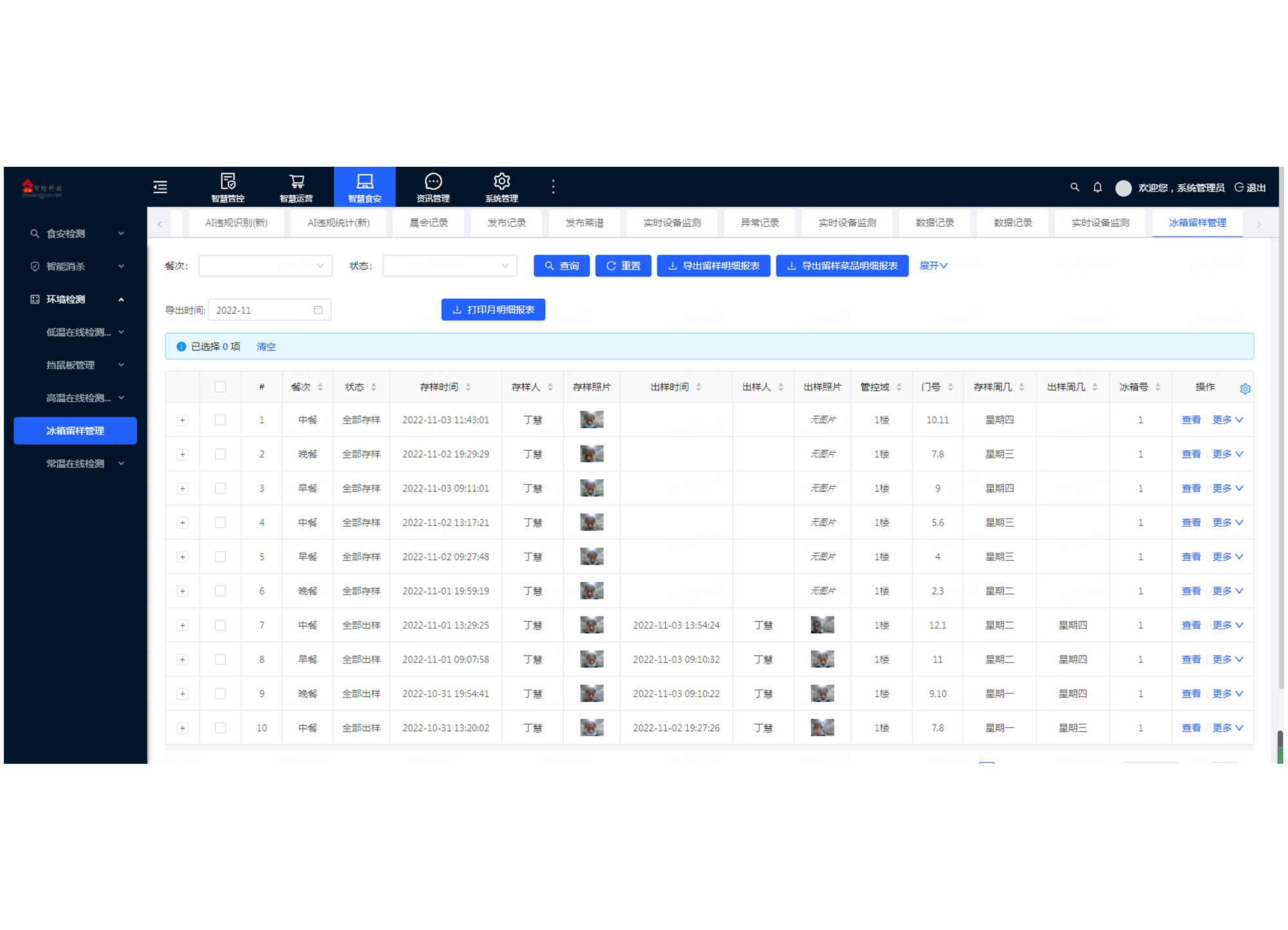Open table column settings gear icon
This screenshot has height=930, width=1288.
coord(1245,388)
